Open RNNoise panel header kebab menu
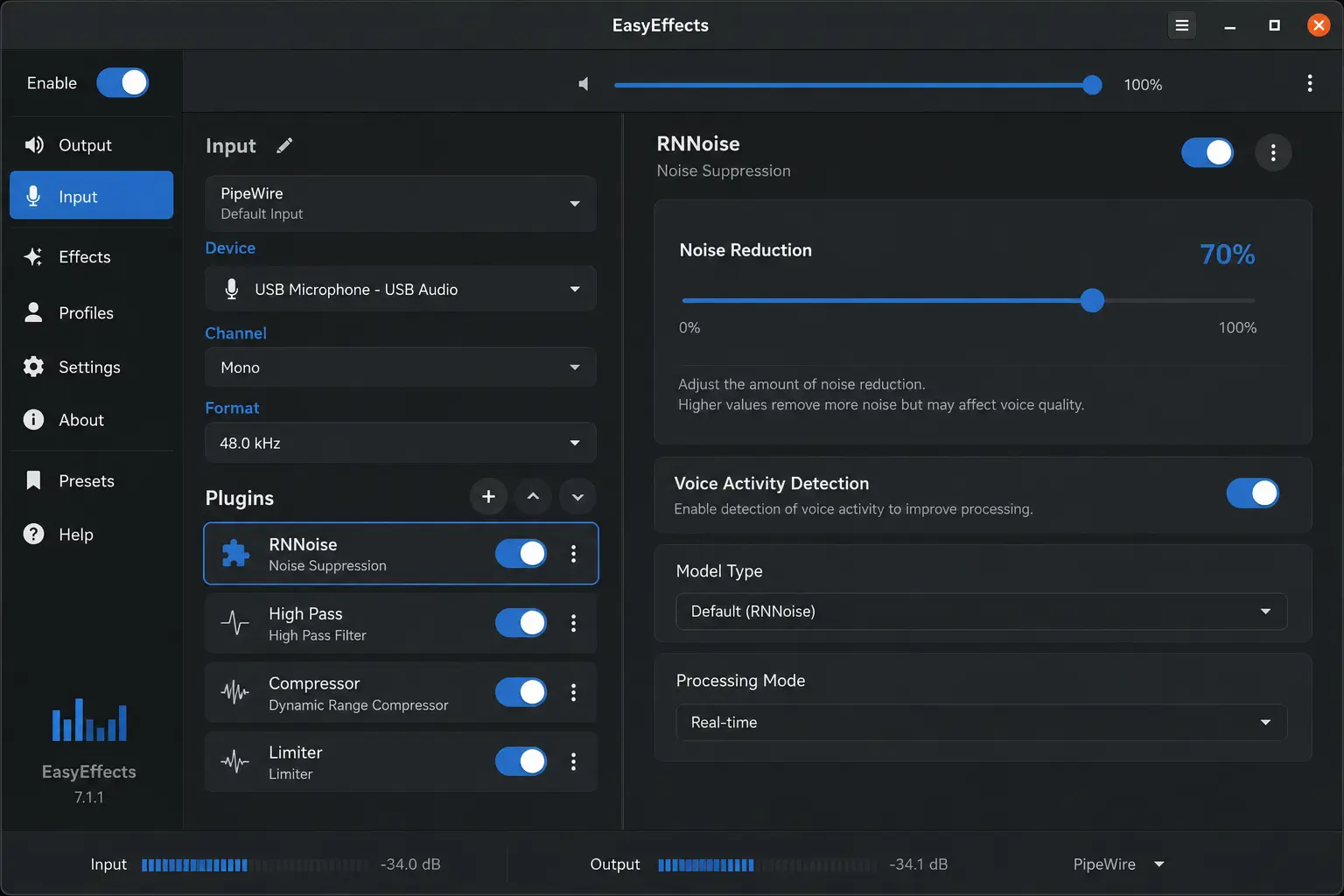This screenshot has width=1344, height=896. [x=1273, y=153]
